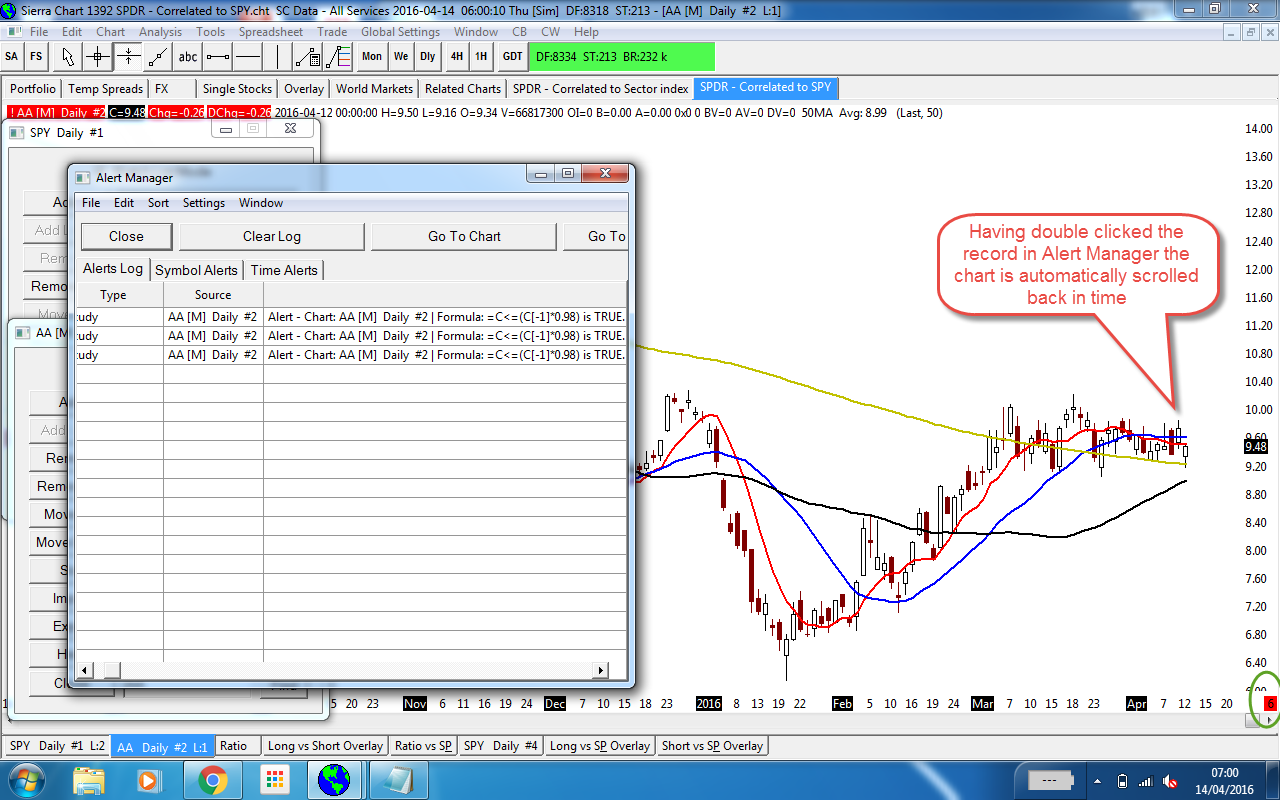
Task: Select the Time Alerts tab
Action: click(284, 270)
